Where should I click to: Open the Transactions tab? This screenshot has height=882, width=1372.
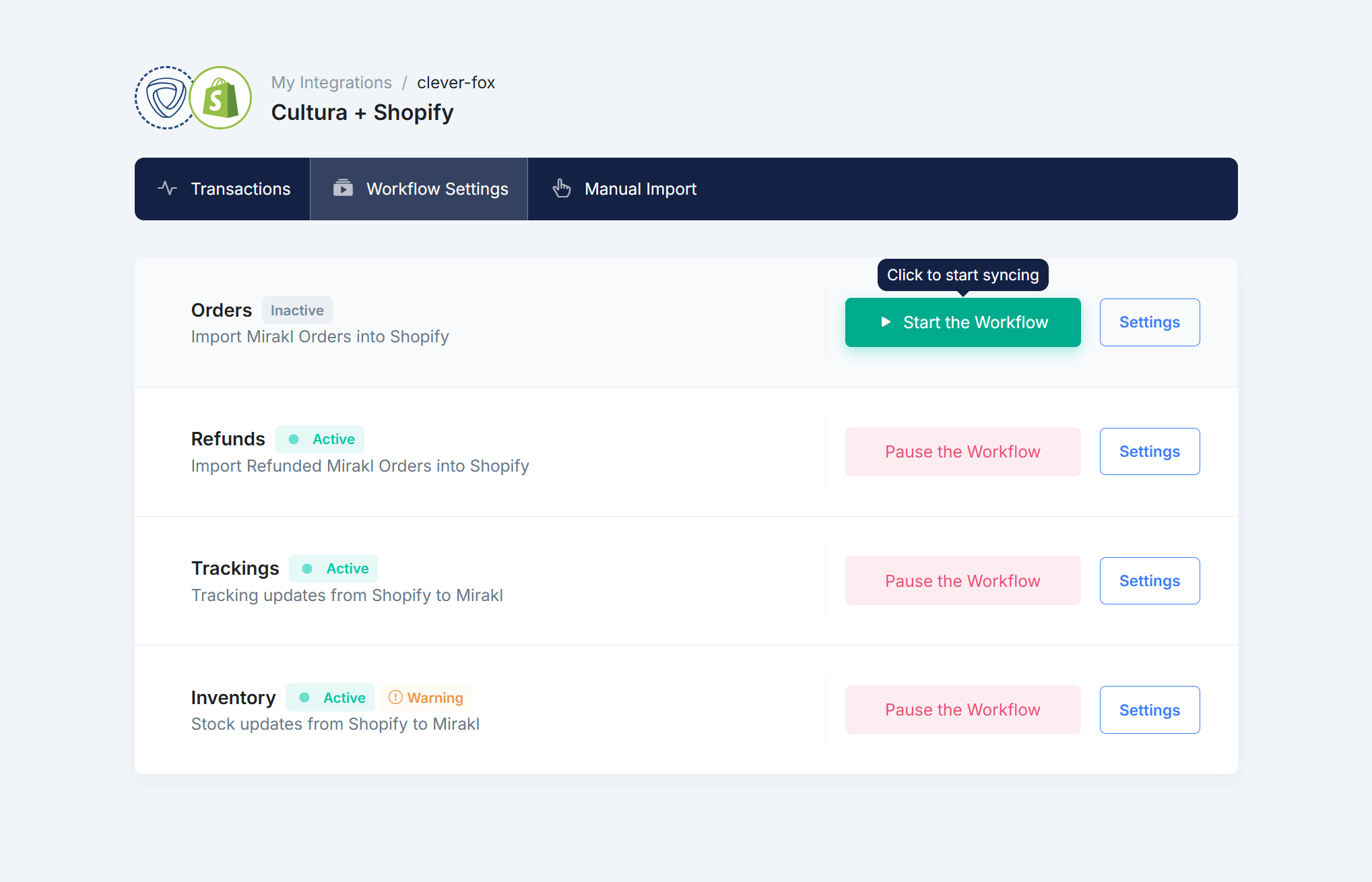(x=223, y=189)
